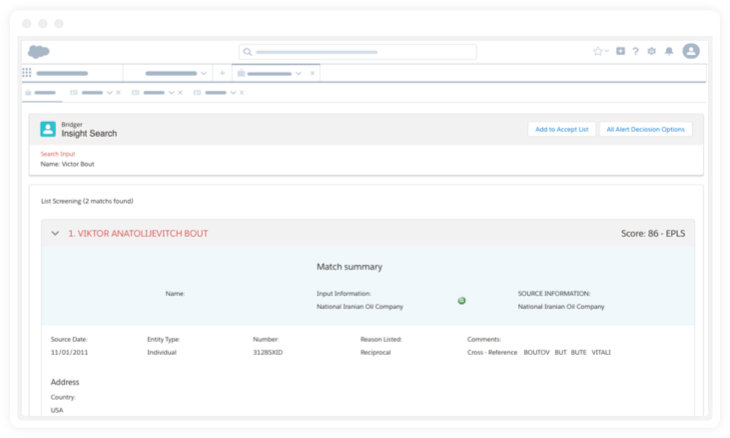Viewport: 730px width, 438px height.
Task: Click the Reason Listed value Reciprocal
Action: [x=375, y=352]
